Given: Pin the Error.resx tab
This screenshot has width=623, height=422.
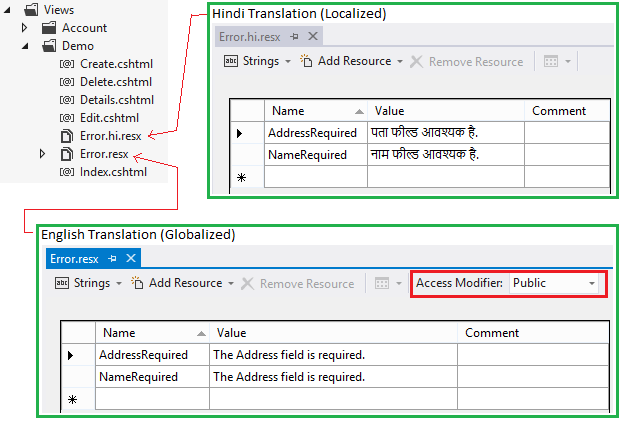Looking at the screenshot, I should point(112,259).
